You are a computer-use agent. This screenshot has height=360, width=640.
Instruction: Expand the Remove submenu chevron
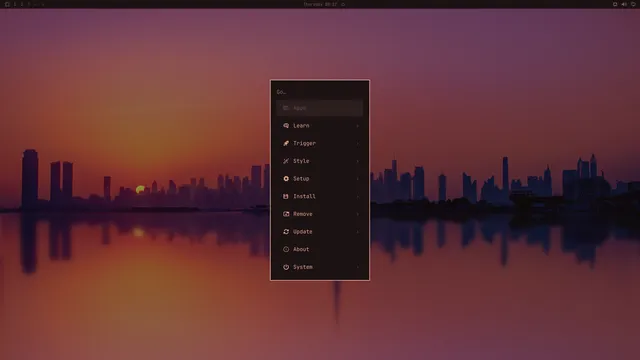click(x=358, y=214)
